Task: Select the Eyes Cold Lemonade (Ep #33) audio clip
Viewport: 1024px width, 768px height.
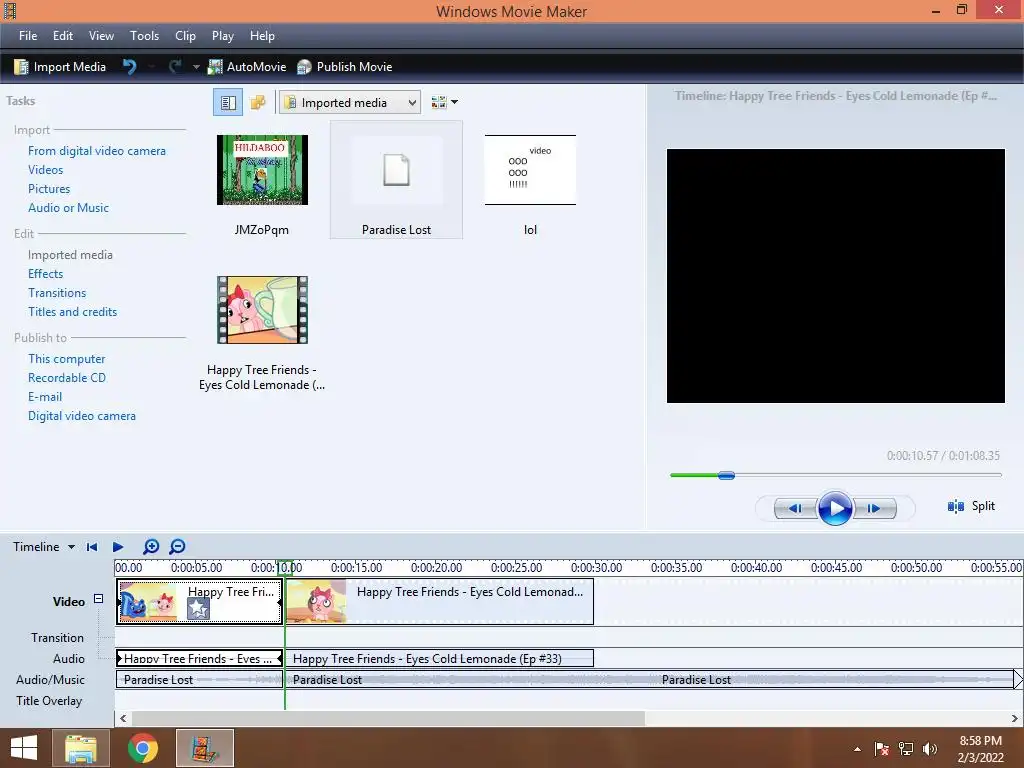Action: (x=440, y=658)
